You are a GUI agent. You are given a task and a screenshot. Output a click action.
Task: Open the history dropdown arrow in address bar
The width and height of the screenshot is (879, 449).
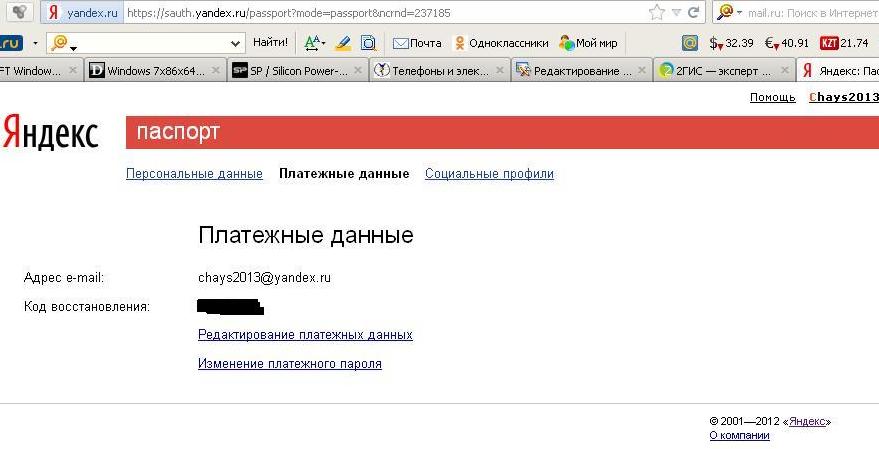677,12
